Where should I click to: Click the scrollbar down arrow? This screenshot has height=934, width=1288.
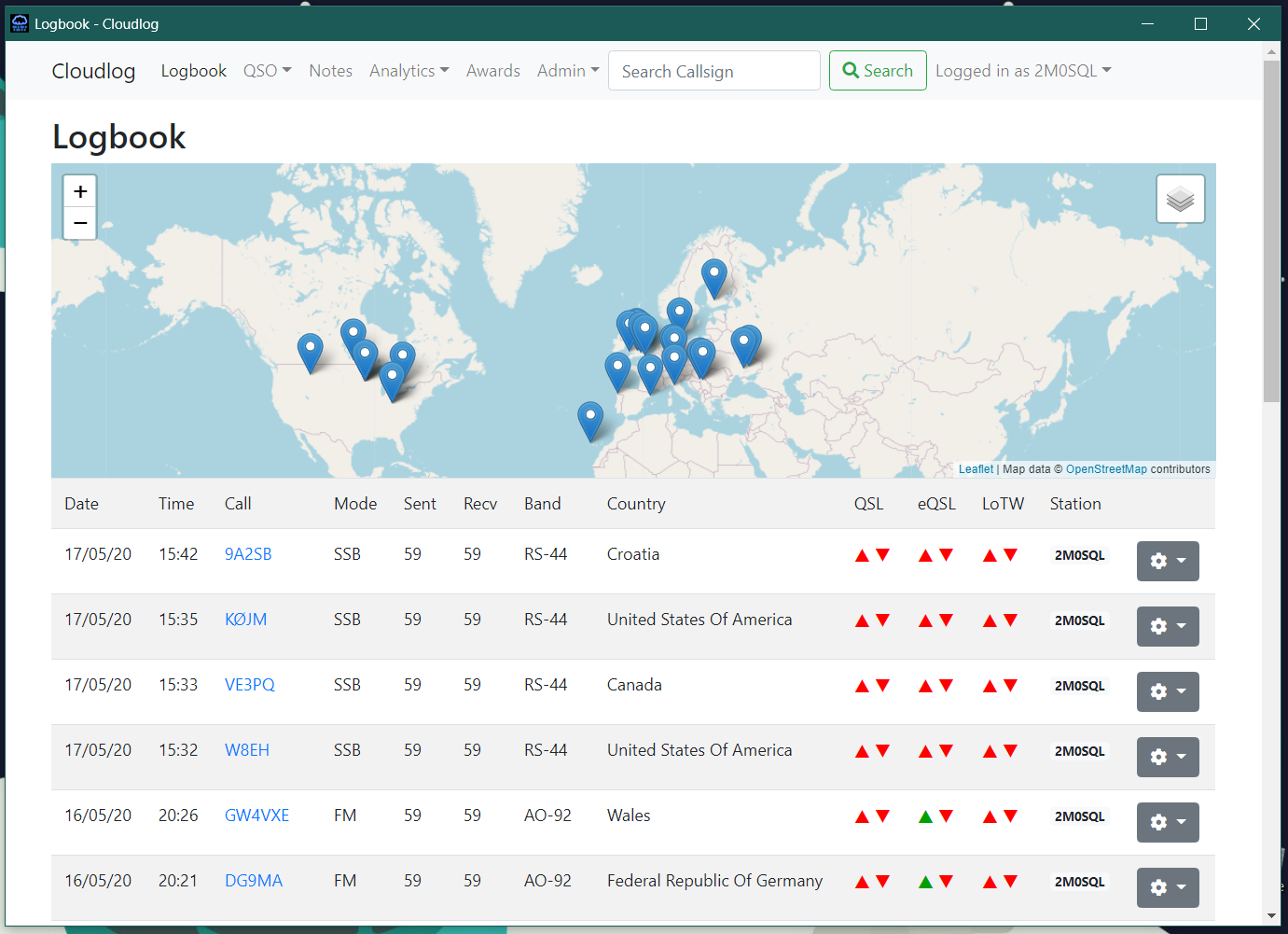click(1271, 916)
